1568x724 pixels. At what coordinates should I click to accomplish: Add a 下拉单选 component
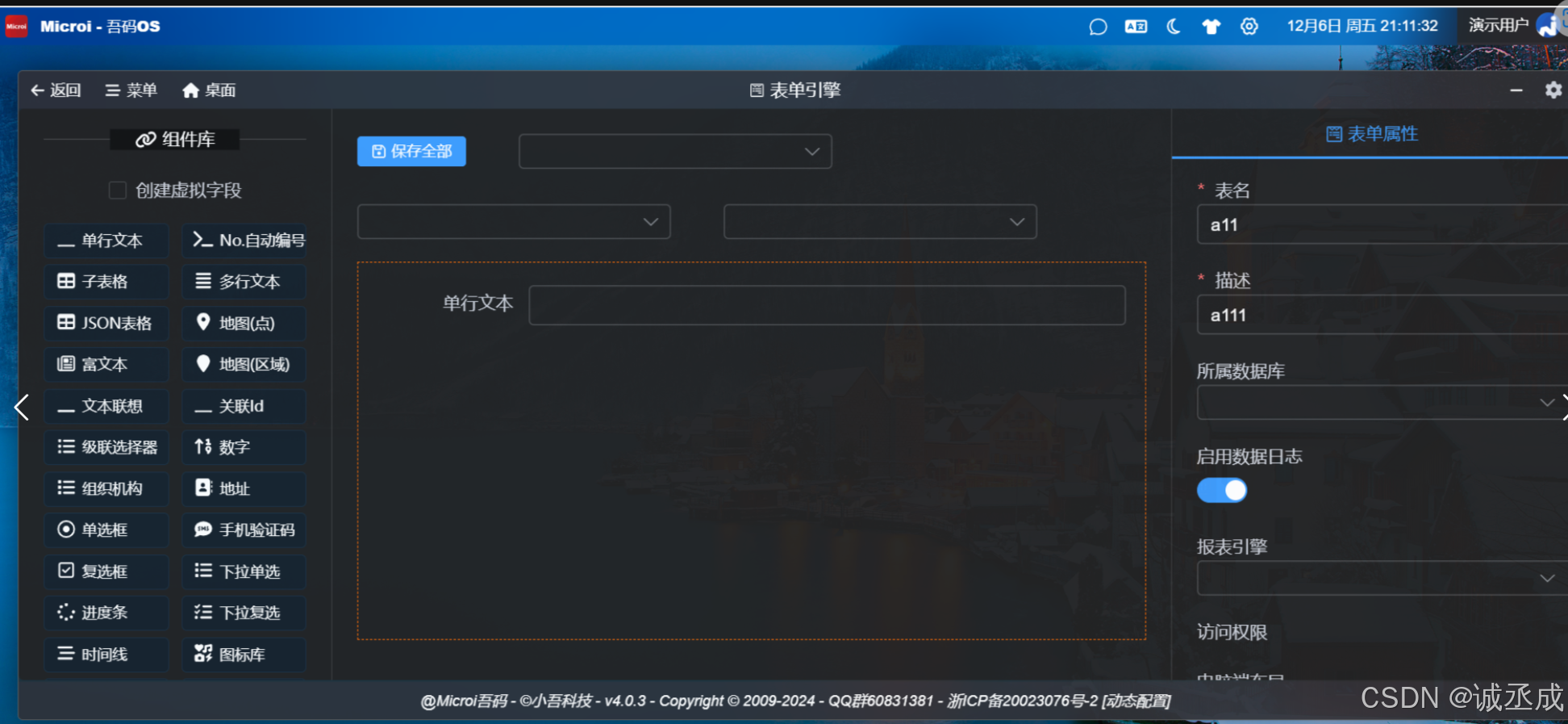(244, 571)
